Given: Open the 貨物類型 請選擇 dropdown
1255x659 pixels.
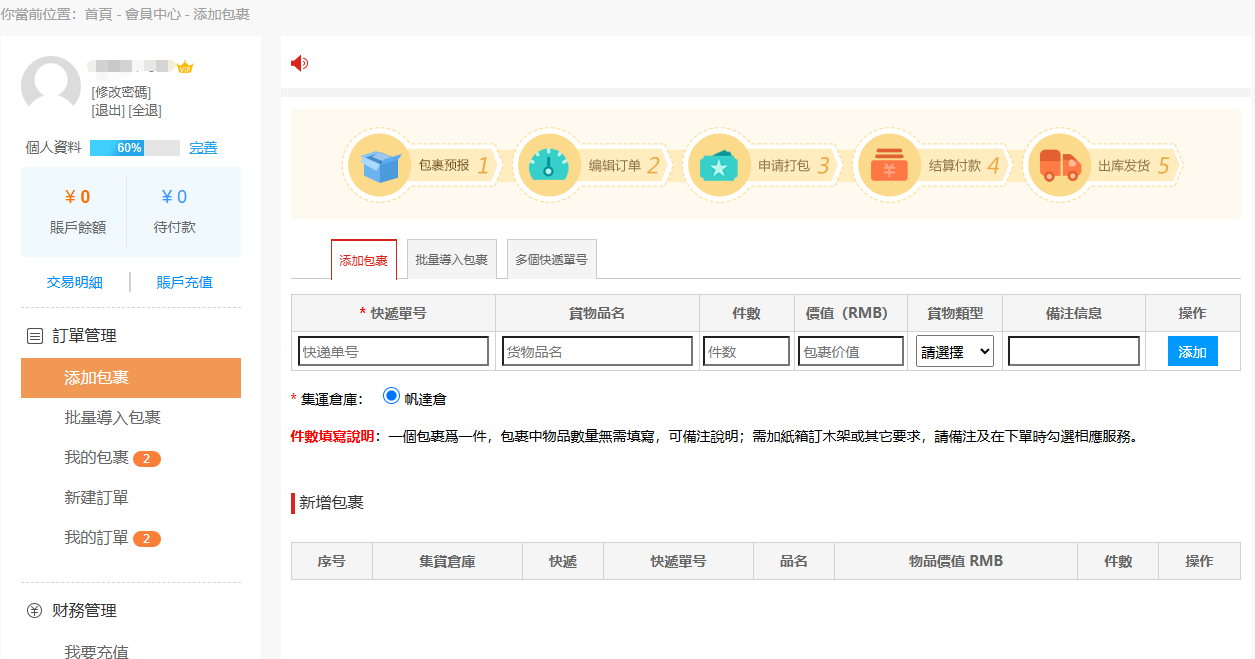Looking at the screenshot, I should point(954,352).
